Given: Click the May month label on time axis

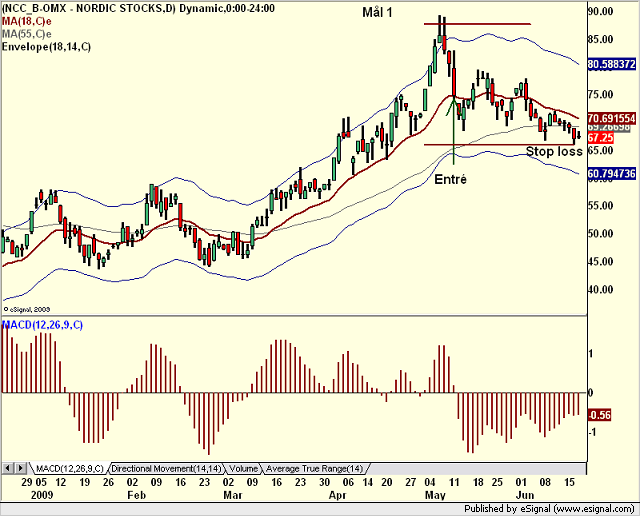Looking at the screenshot, I should (x=435, y=495).
